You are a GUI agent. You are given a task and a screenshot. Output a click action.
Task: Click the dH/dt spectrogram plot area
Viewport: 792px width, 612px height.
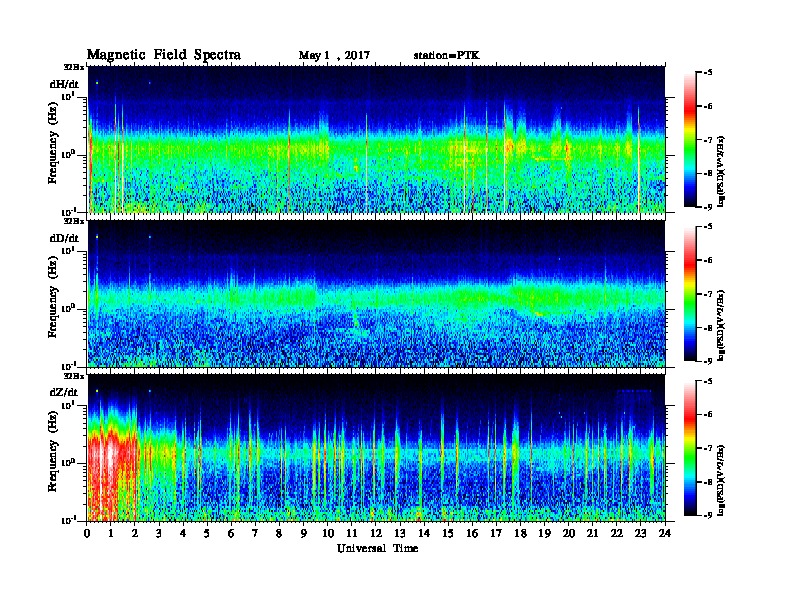pos(377,139)
